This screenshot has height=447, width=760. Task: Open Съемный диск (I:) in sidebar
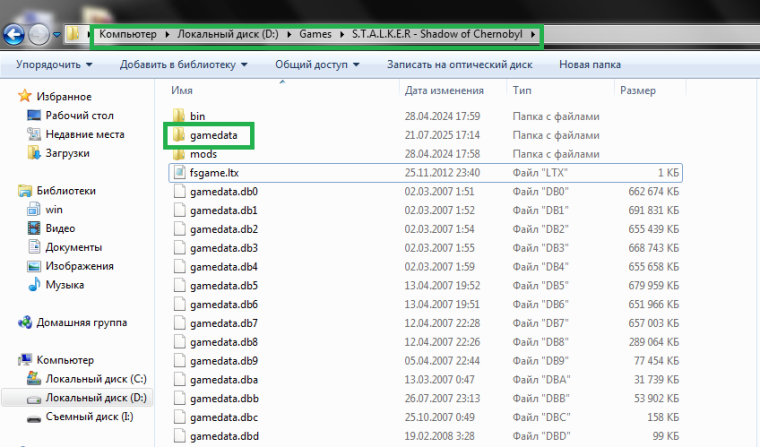pyautogui.click(x=89, y=417)
